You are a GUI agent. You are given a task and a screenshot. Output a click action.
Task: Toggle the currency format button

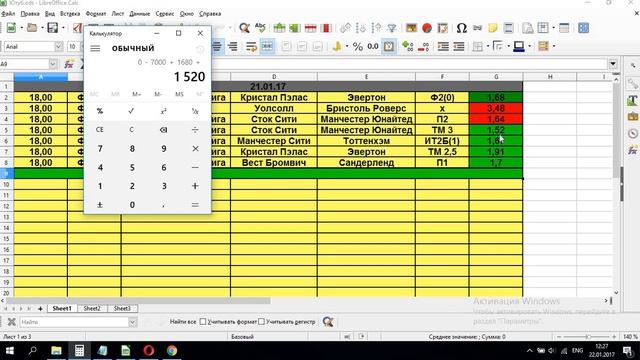coord(337,47)
